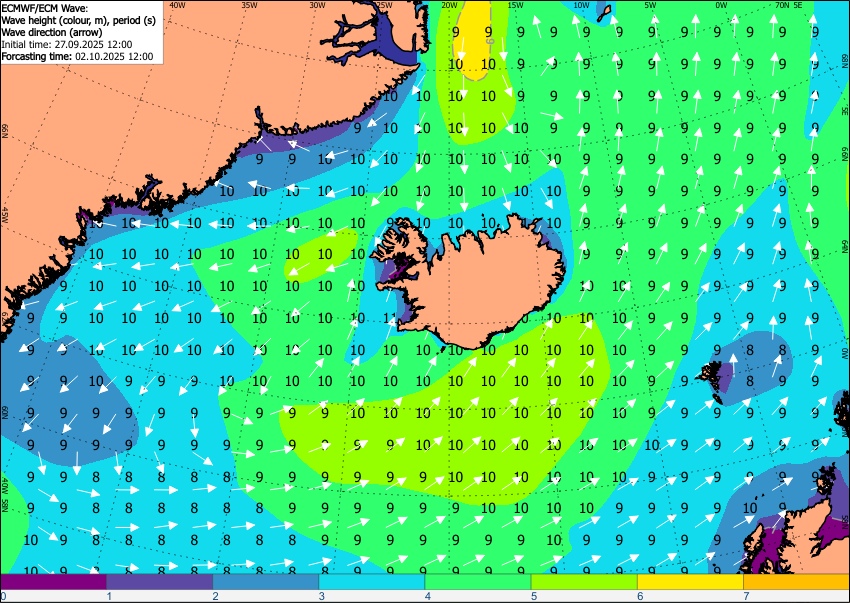Click the purple 0–1 m legend swatch

click(x=53, y=582)
